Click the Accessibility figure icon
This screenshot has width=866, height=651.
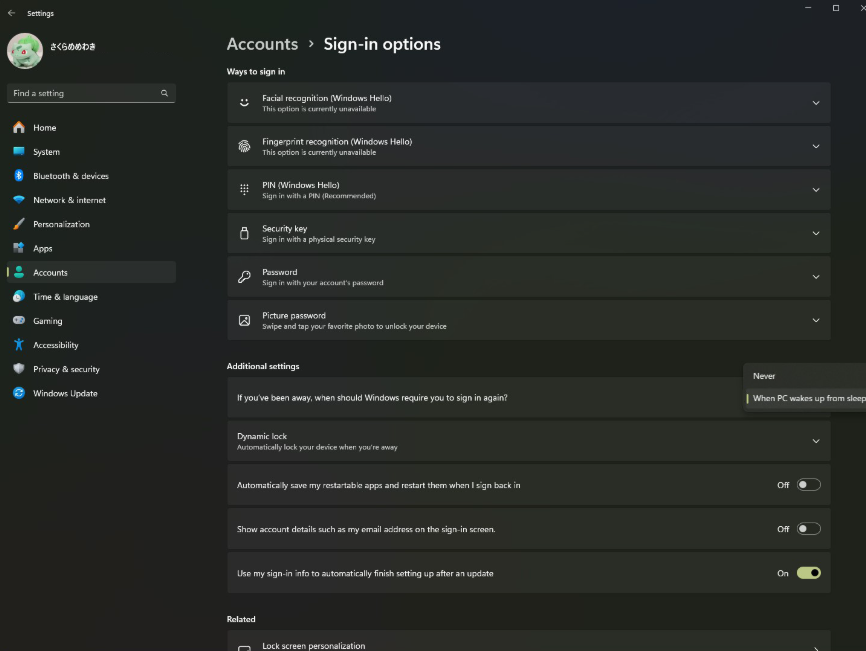(x=18, y=345)
